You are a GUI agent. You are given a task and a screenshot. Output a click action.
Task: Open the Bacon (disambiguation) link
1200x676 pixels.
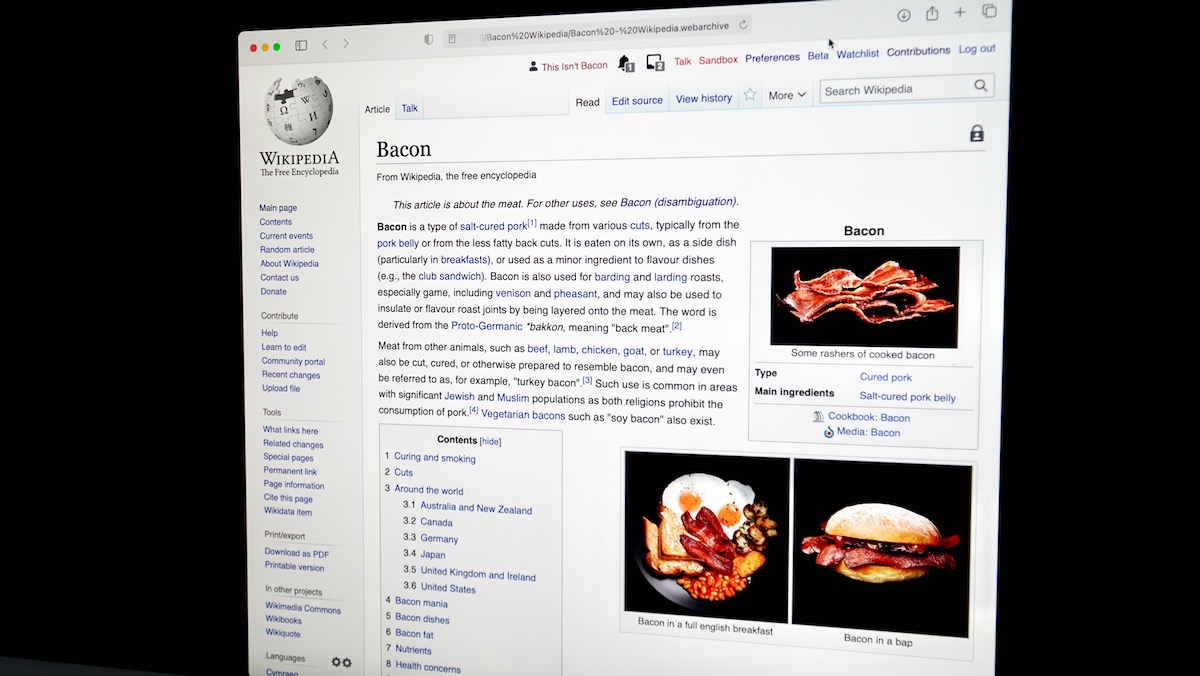(678, 202)
